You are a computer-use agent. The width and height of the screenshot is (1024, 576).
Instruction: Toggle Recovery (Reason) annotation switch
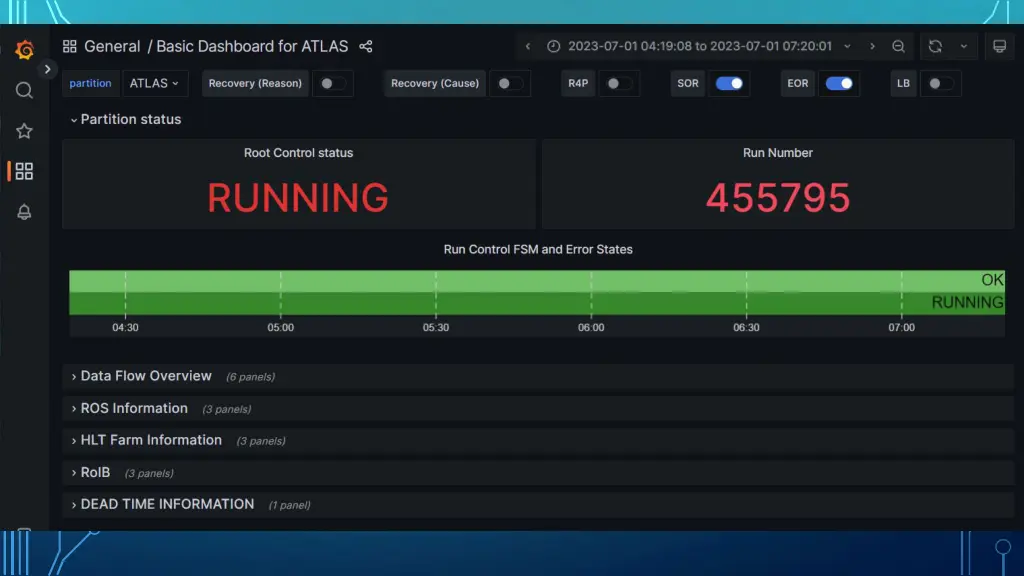coord(332,84)
